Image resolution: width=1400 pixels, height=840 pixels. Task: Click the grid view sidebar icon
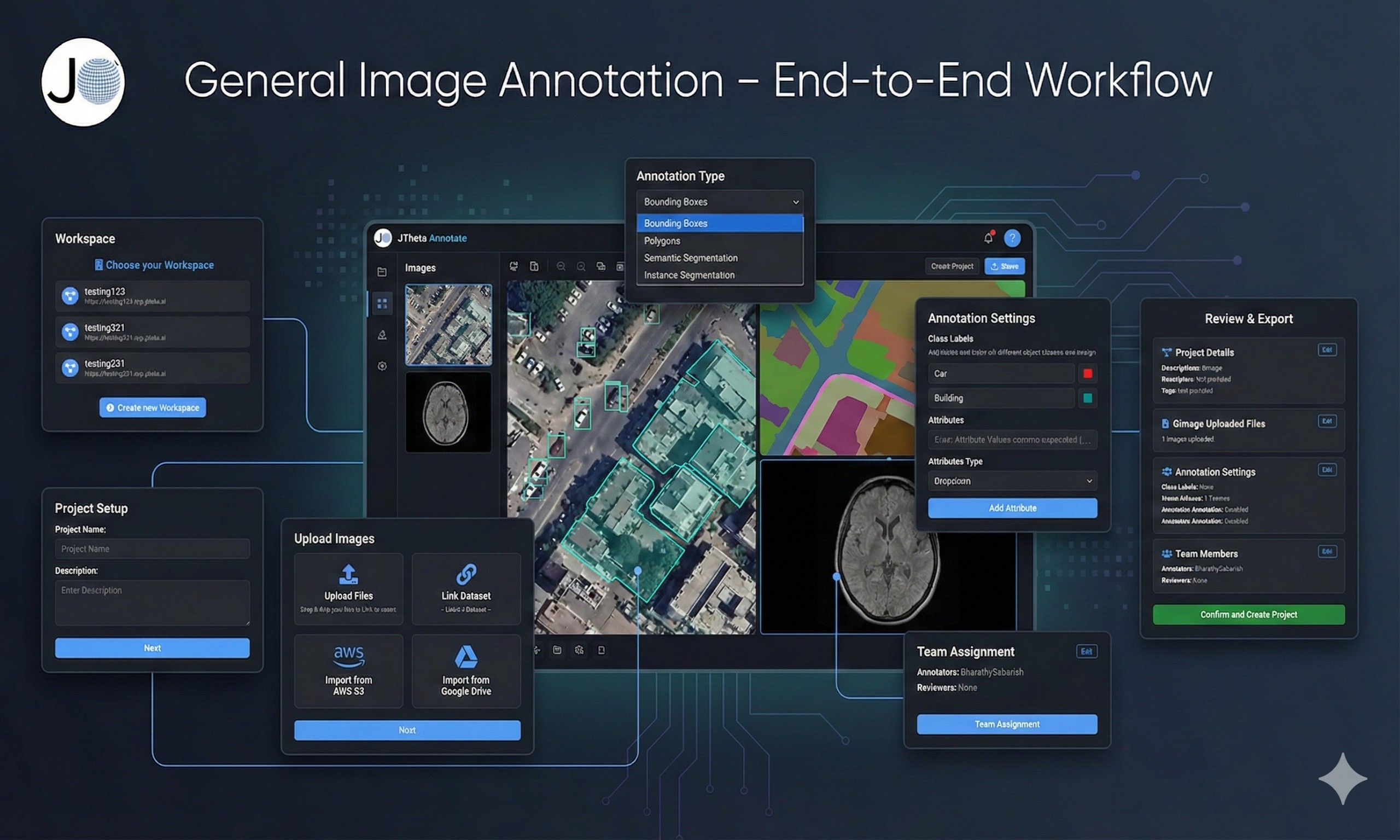382,303
